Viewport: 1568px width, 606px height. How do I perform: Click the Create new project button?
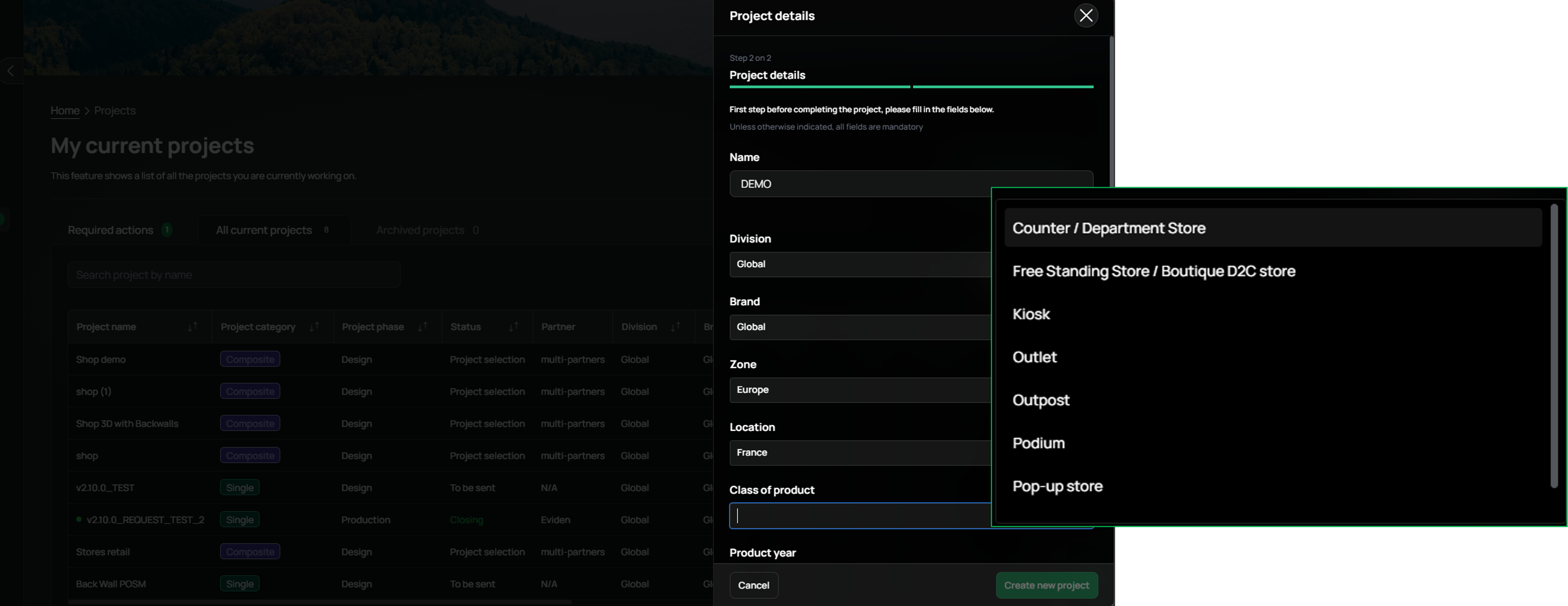[x=1046, y=585]
